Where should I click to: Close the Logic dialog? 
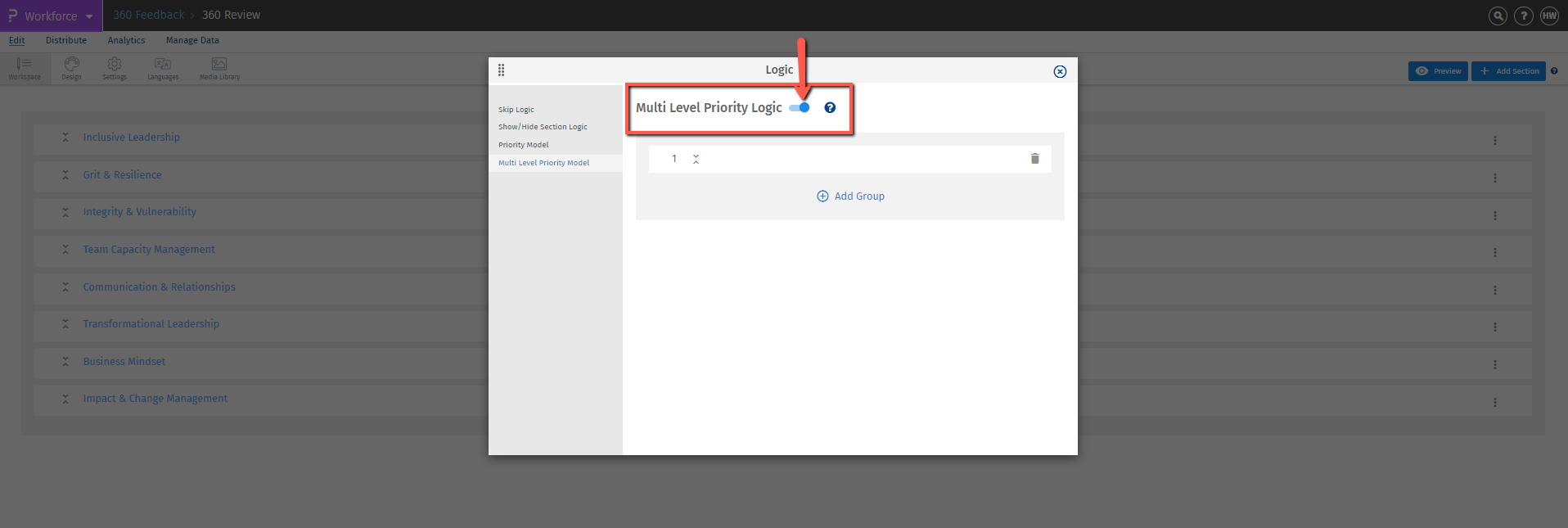(1060, 71)
